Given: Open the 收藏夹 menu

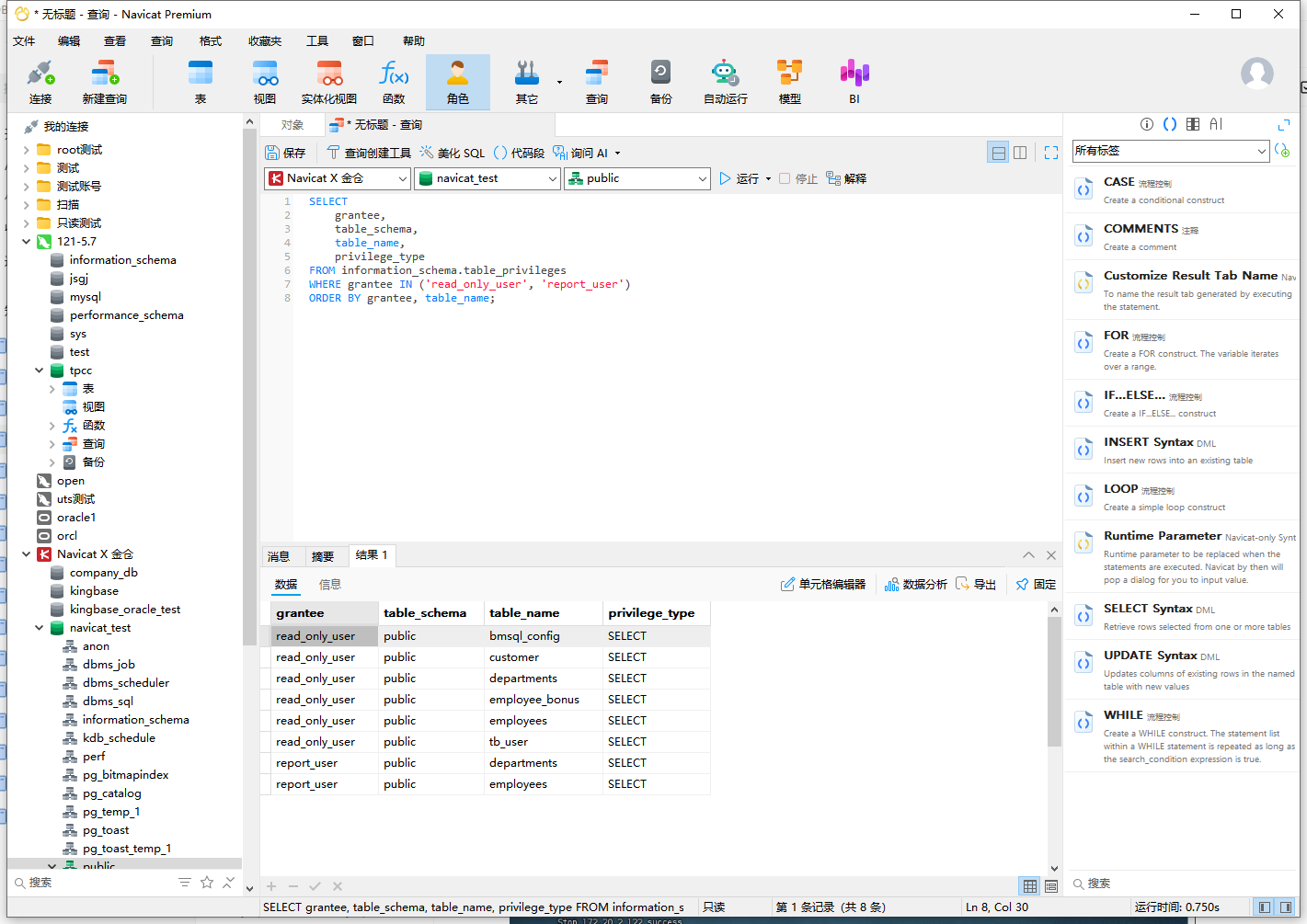Looking at the screenshot, I should click(x=264, y=41).
